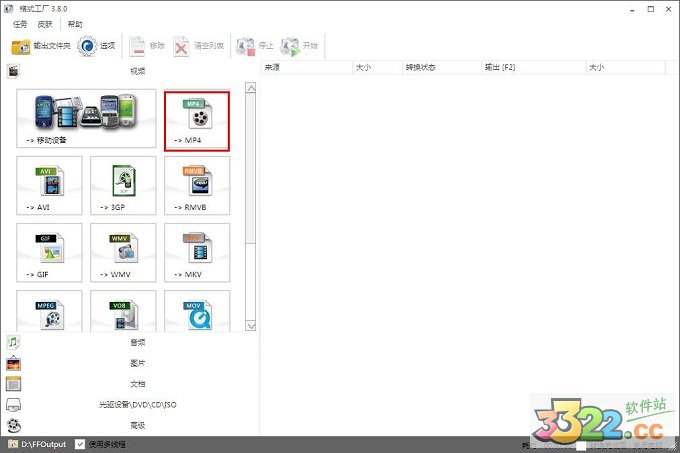
Task: Click the 3GP format conversion icon
Action: click(123, 186)
